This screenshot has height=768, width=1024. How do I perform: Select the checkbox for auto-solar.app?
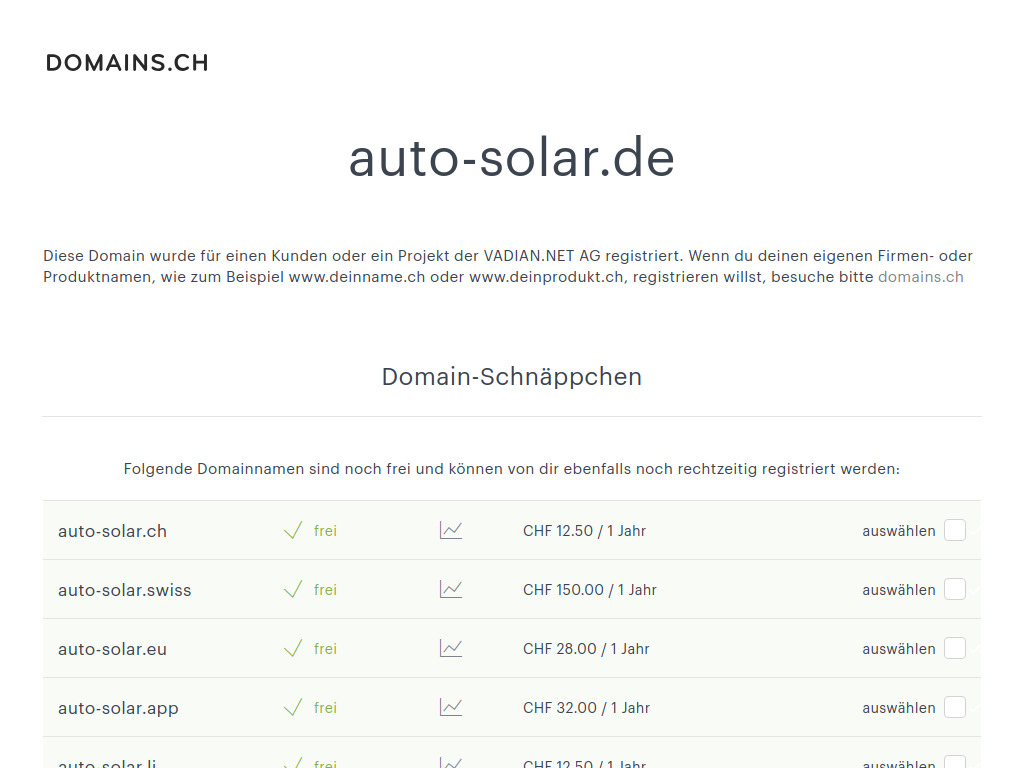[954, 707]
